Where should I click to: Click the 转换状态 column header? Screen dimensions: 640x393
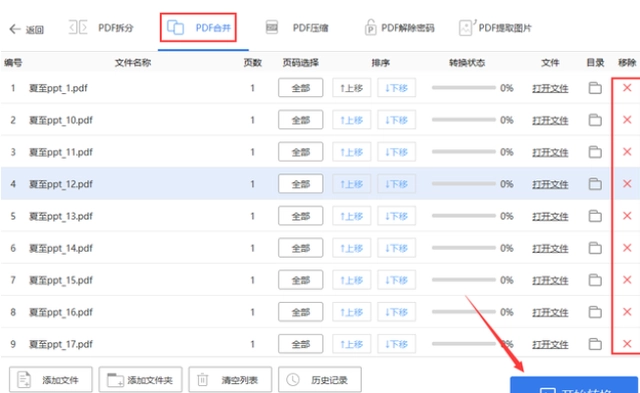467,62
